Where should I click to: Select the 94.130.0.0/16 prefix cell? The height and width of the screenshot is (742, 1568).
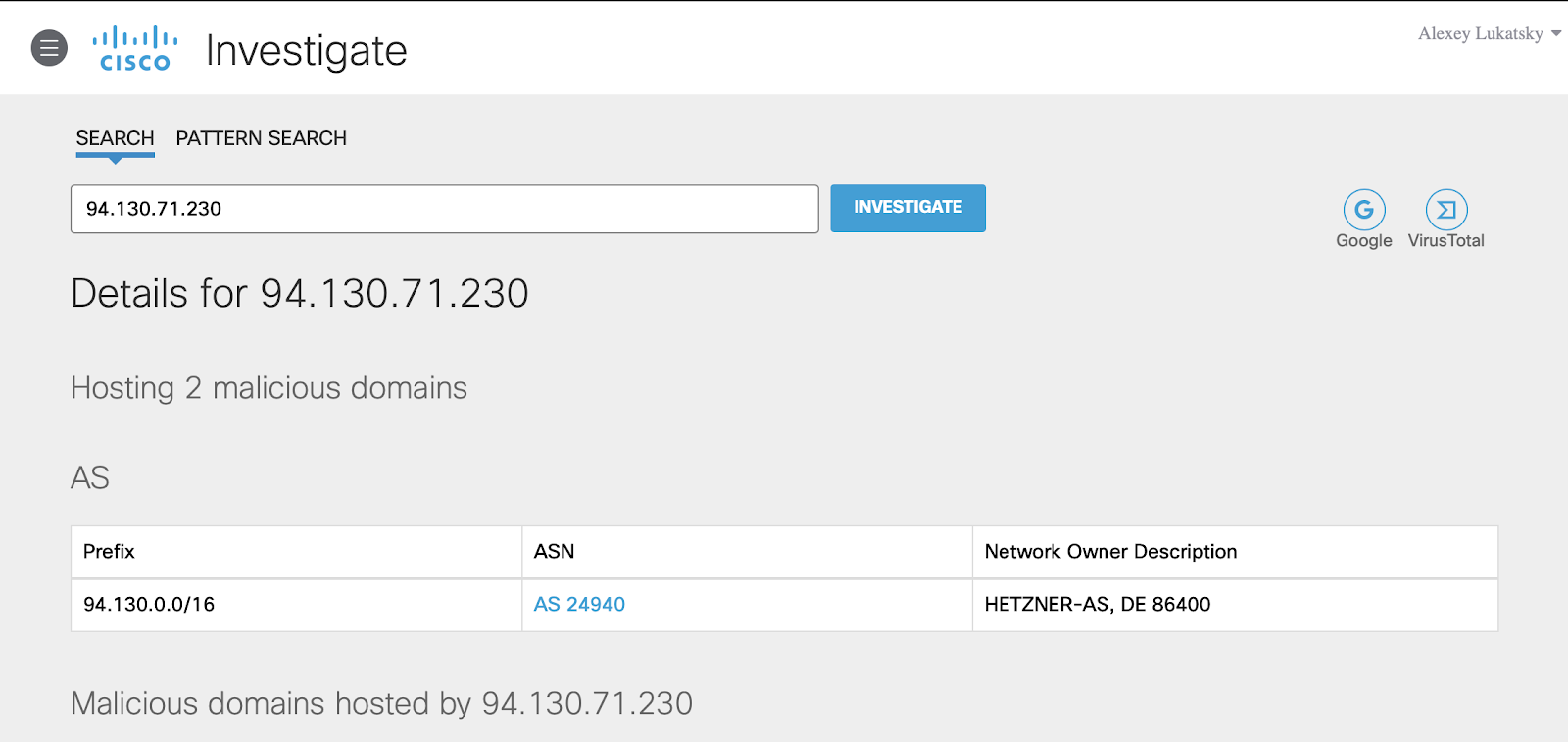point(149,605)
